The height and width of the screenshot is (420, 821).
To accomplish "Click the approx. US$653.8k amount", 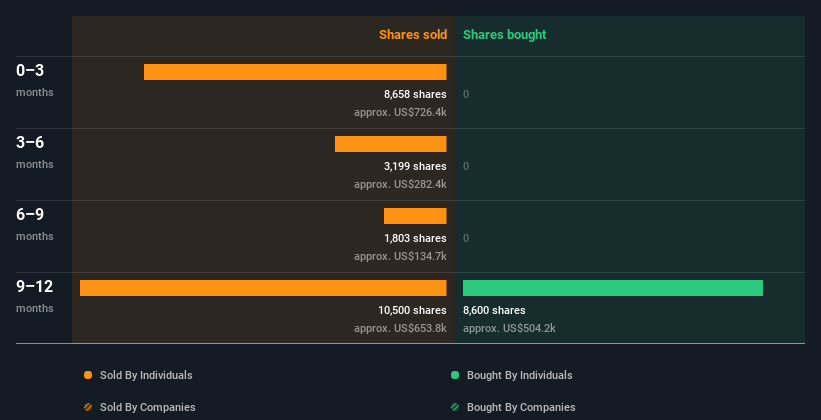I will 400,328.
